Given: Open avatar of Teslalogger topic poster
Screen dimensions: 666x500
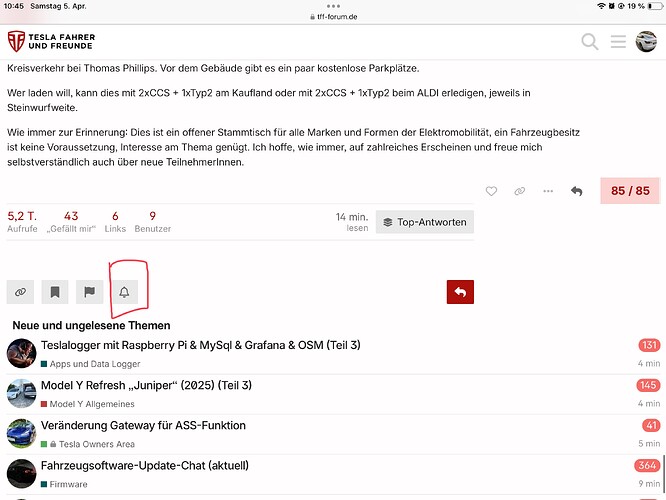Looking at the screenshot, I should [21, 353].
